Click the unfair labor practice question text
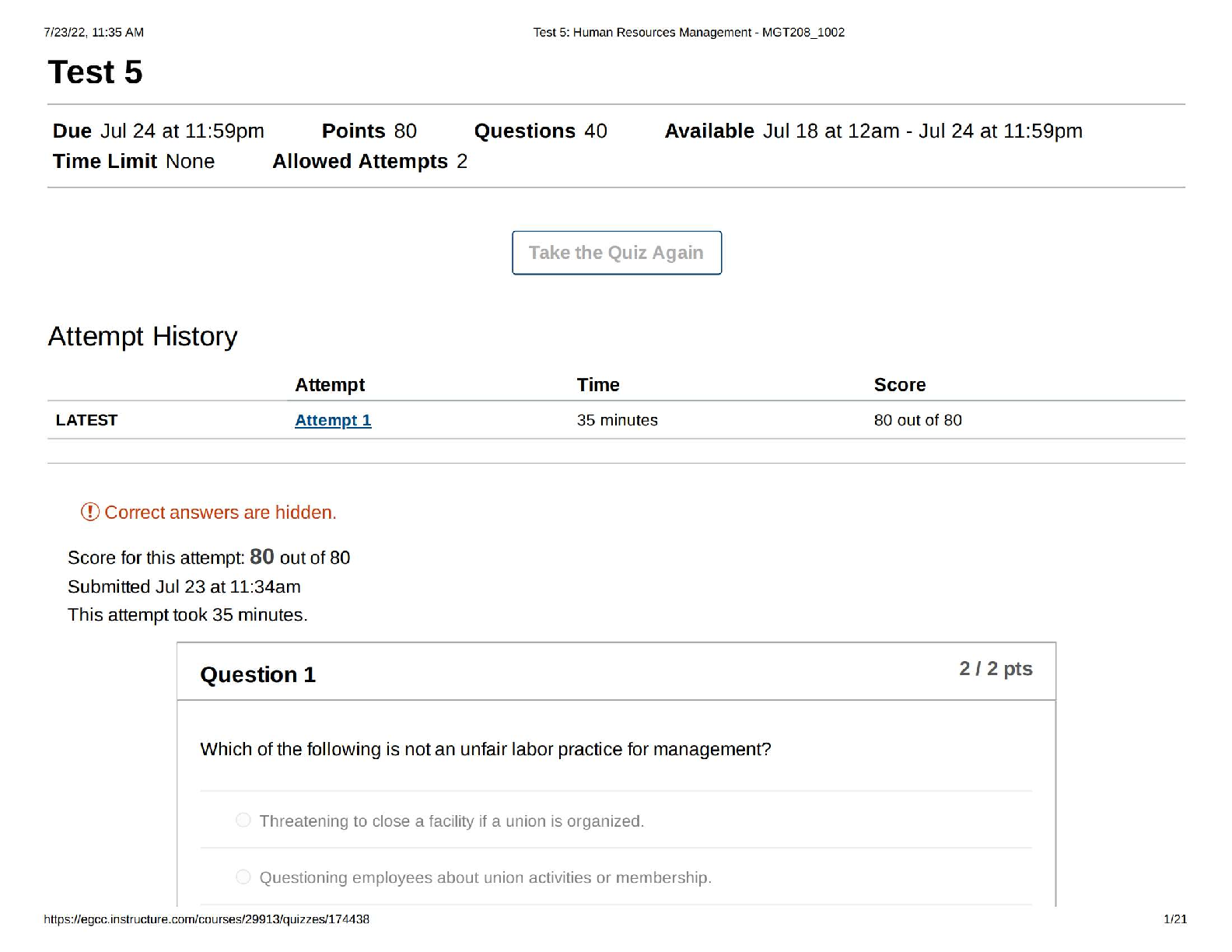The width and height of the screenshot is (1232, 952). pos(485,749)
